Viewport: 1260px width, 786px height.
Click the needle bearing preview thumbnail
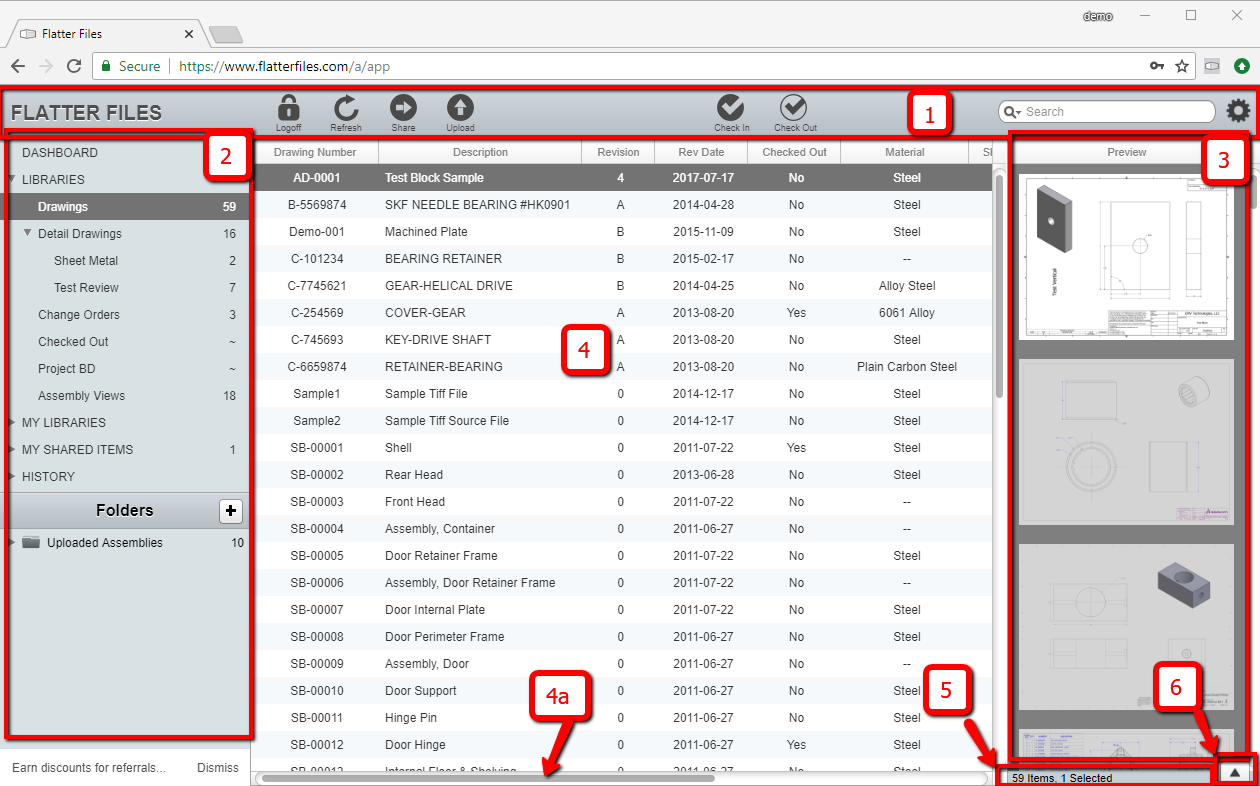[1126, 442]
